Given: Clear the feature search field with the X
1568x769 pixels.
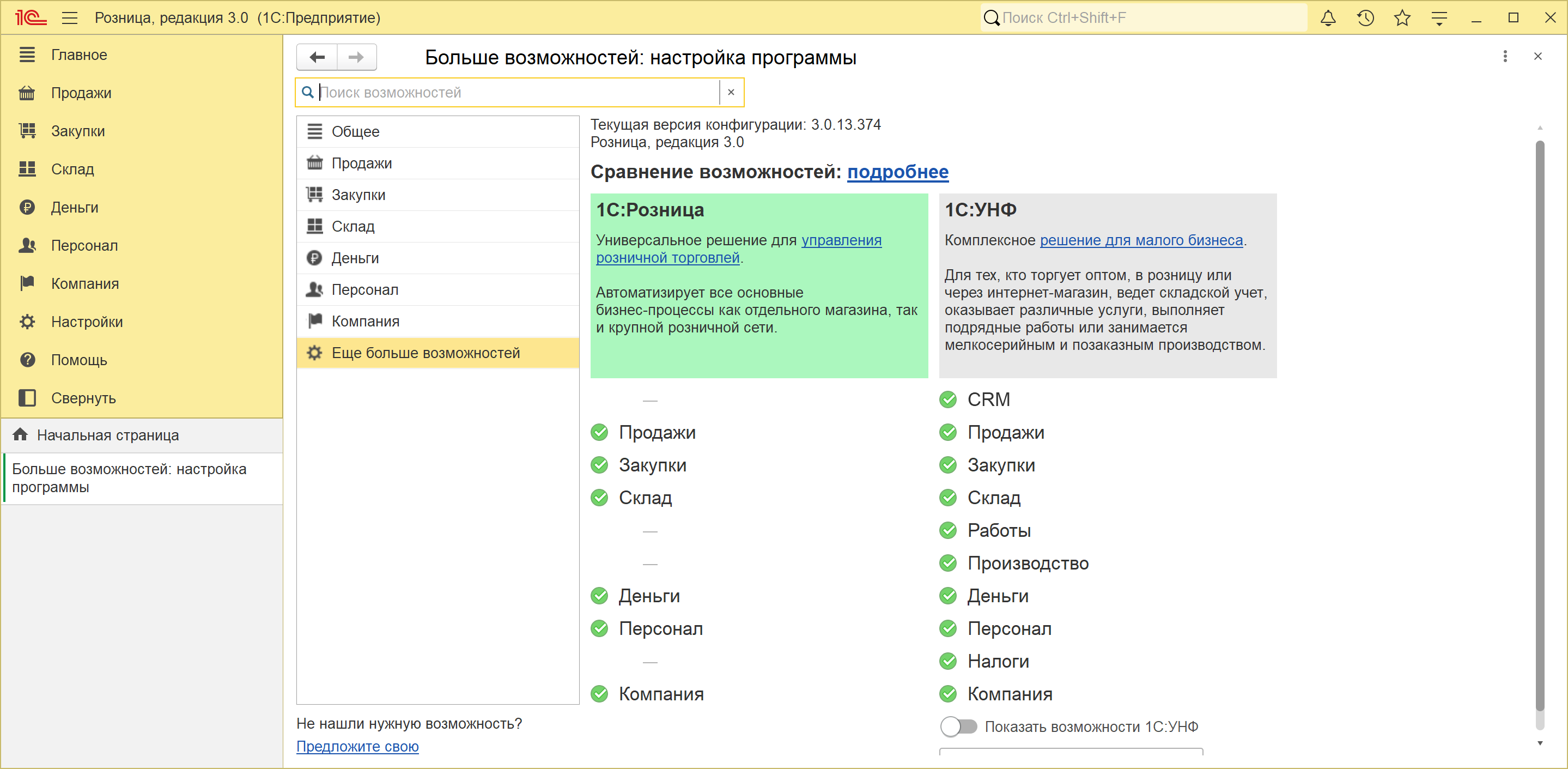Looking at the screenshot, I should click(x=731, y=93).
